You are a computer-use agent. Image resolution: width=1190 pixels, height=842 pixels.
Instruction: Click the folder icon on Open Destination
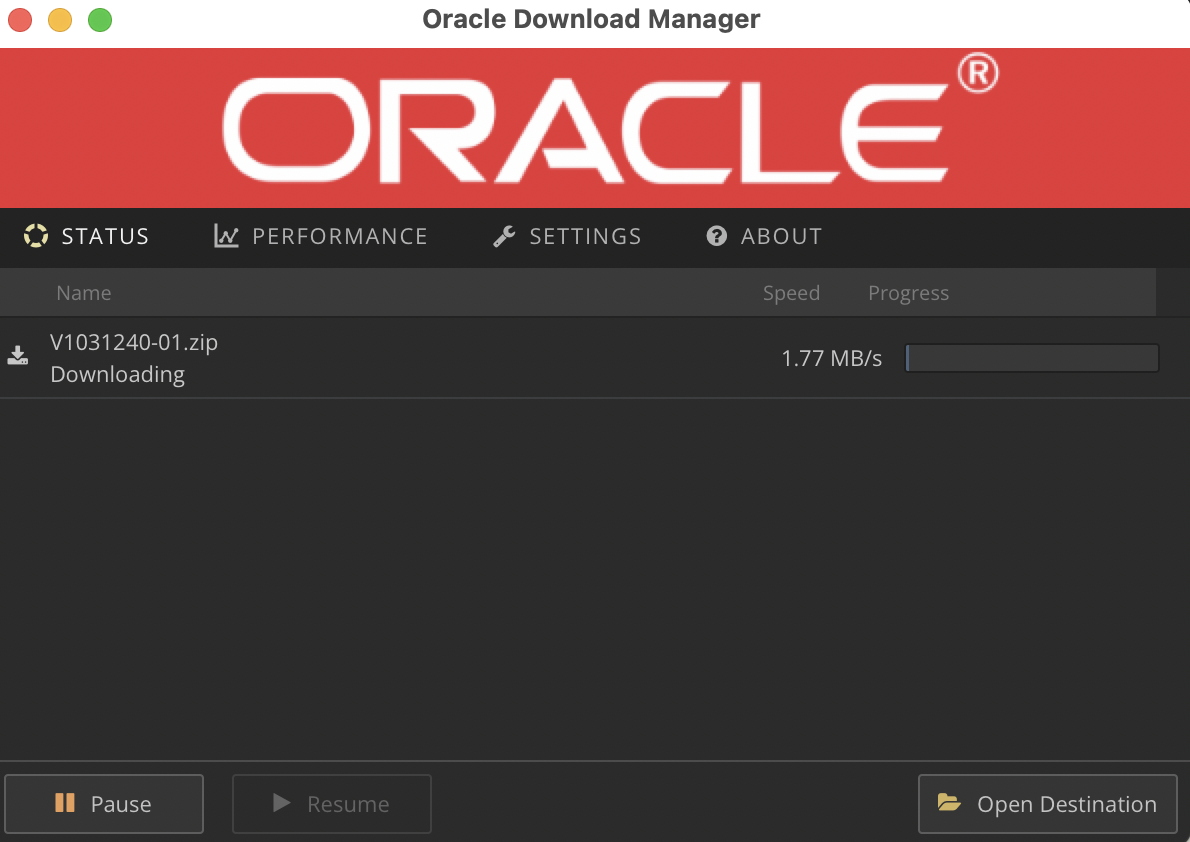point(948,803)
